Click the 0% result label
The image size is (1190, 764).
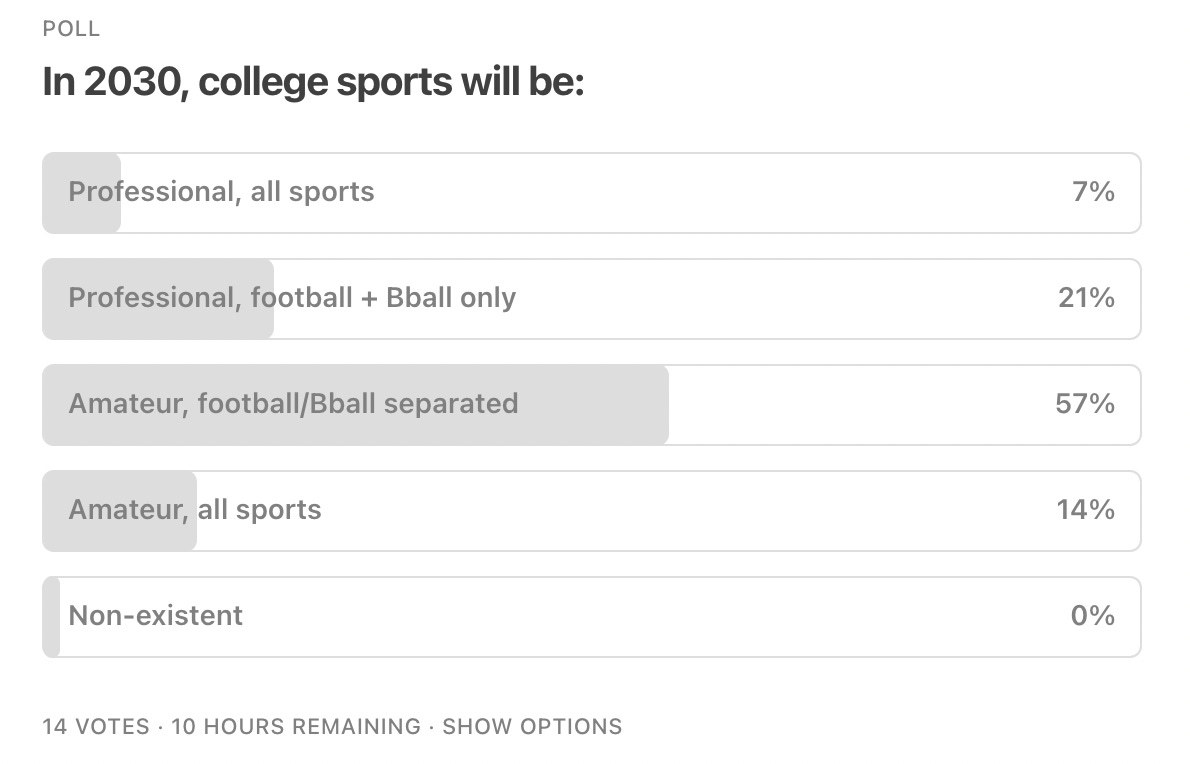(1092, 615)
